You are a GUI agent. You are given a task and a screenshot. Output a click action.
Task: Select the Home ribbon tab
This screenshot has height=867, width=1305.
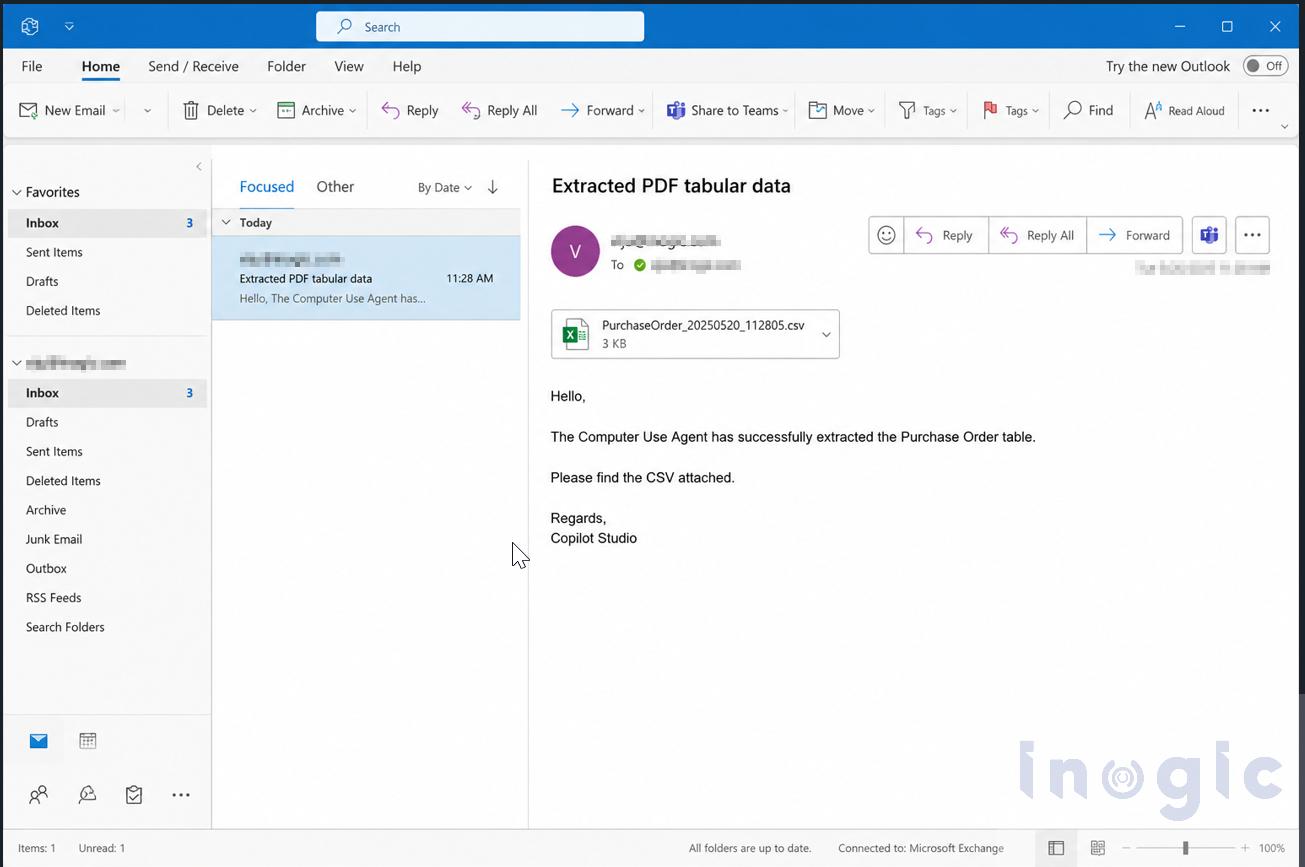point(101,66)
